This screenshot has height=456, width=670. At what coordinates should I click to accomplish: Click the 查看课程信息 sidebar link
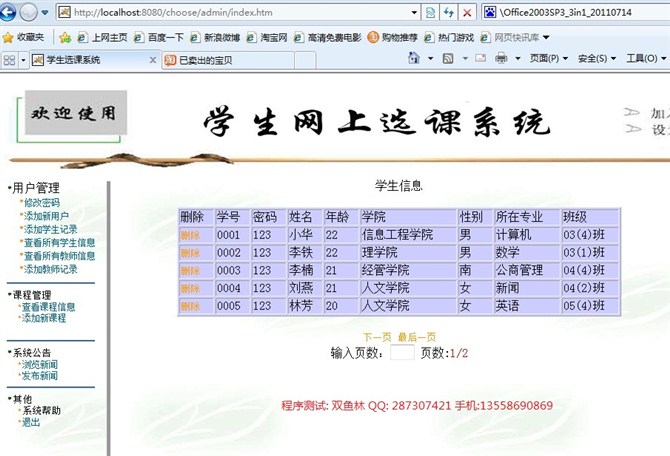pyautogui.click(x=48, y=306)
